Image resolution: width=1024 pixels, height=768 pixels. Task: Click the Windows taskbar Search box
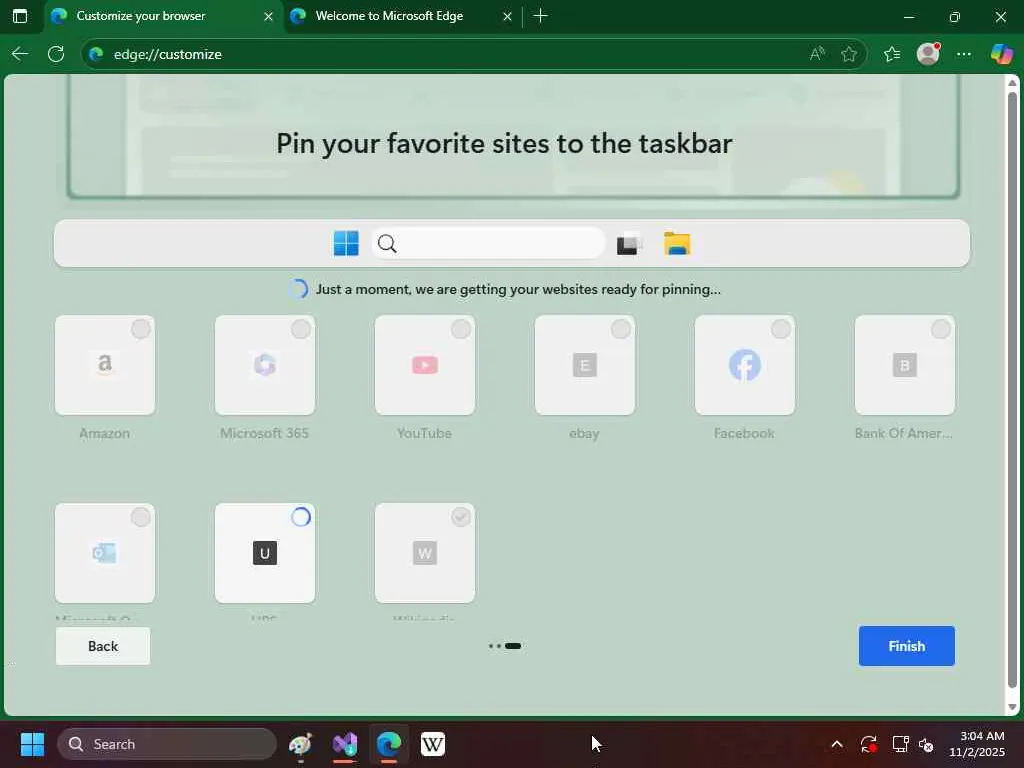click(x=167, y=744)
